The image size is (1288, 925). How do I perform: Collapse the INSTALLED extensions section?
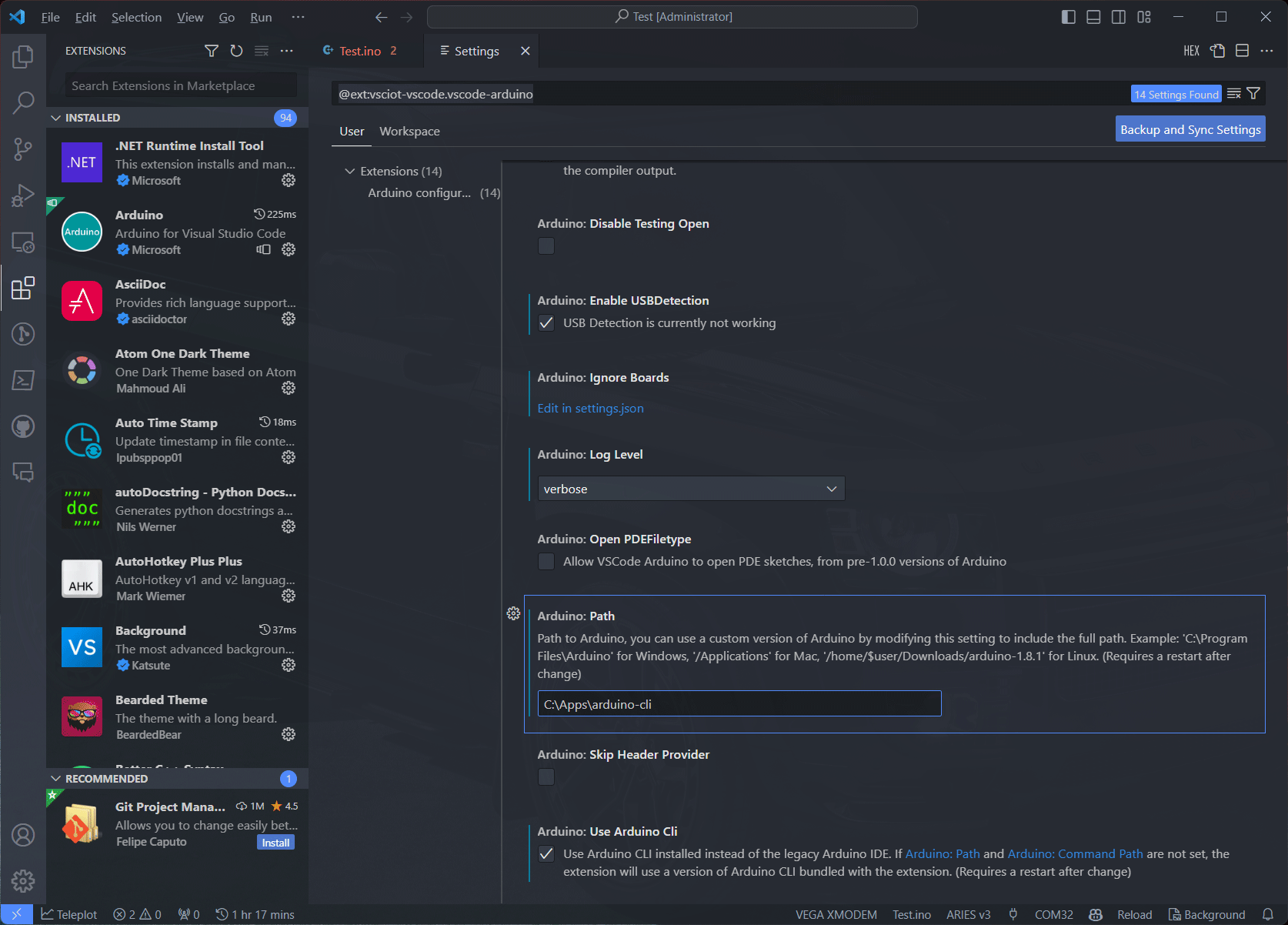click(177, 118)
